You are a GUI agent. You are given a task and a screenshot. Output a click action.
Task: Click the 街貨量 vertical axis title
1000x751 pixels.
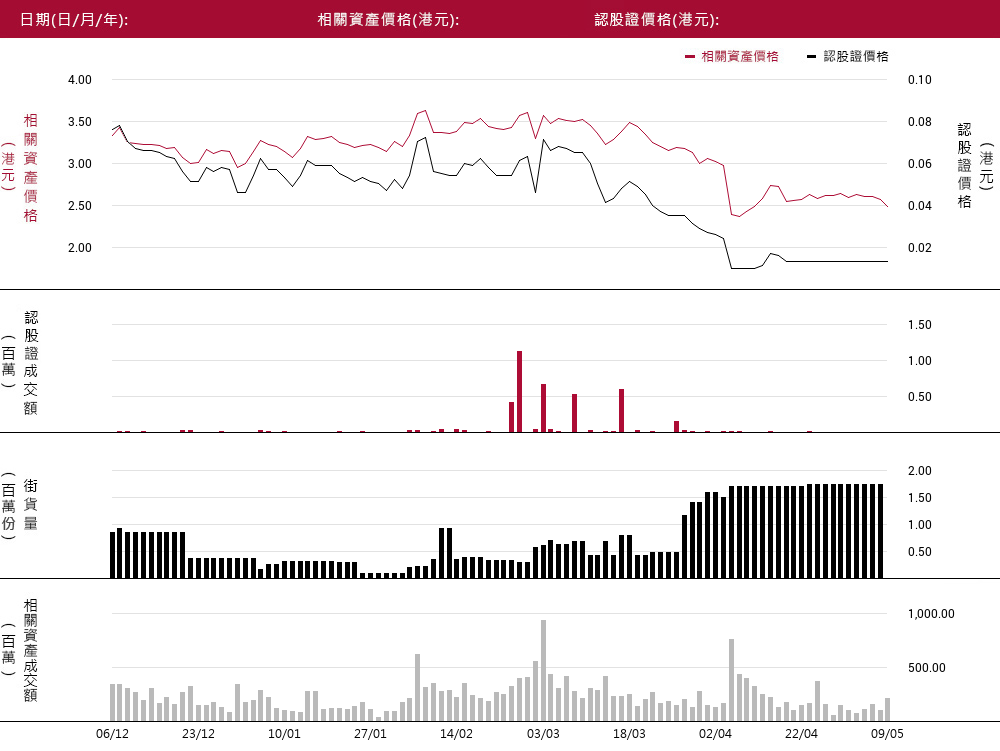(31, 505)
